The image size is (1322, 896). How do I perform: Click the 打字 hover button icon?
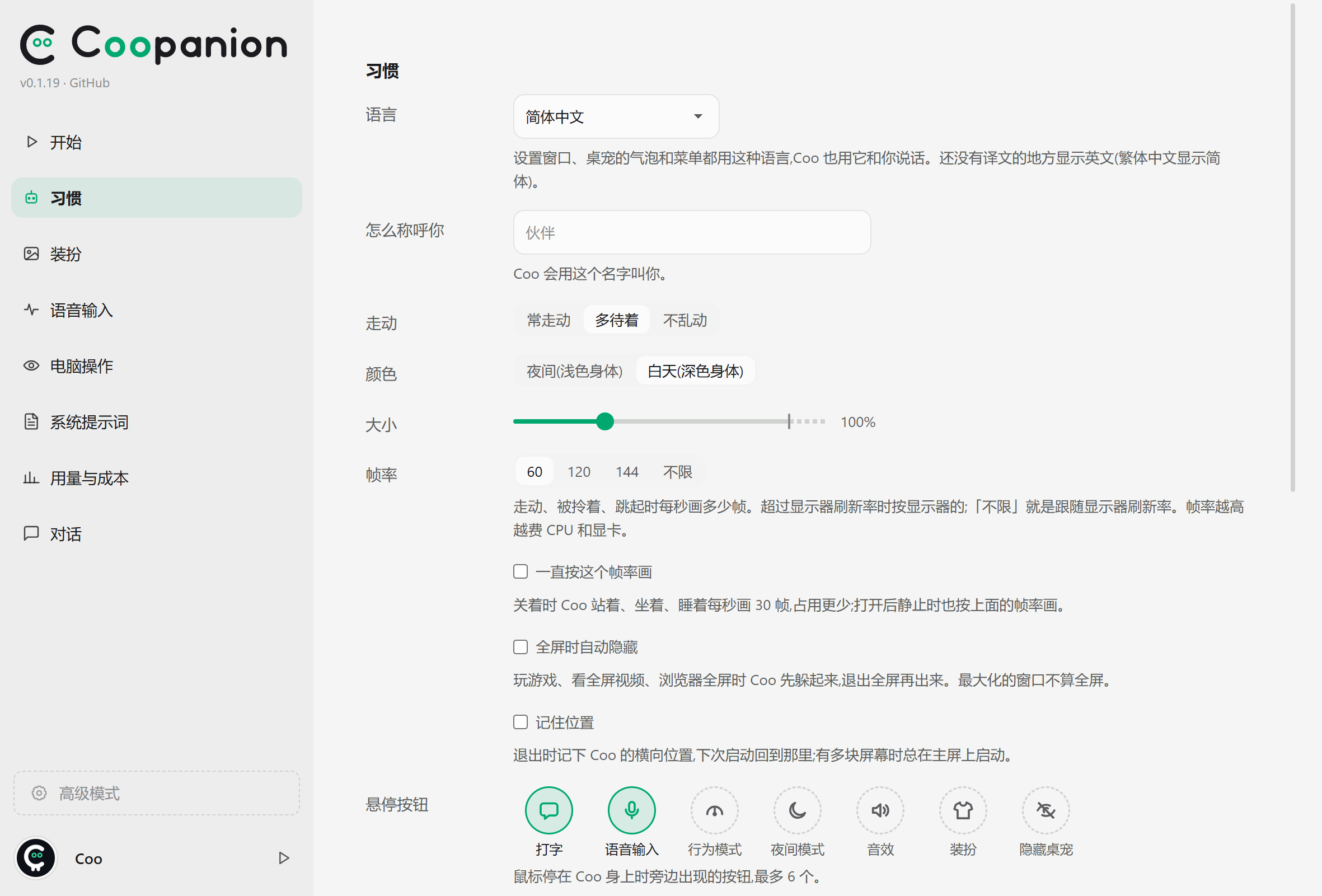549,810
